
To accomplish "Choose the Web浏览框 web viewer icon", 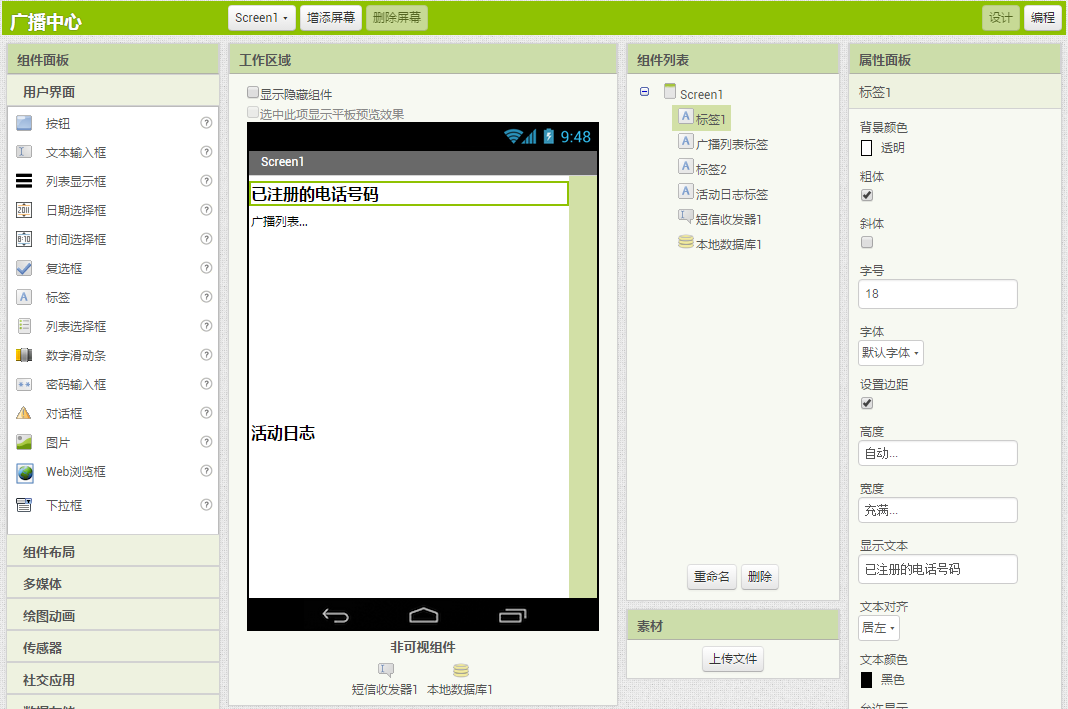I will pyautogui.click(x=25, y=472).
